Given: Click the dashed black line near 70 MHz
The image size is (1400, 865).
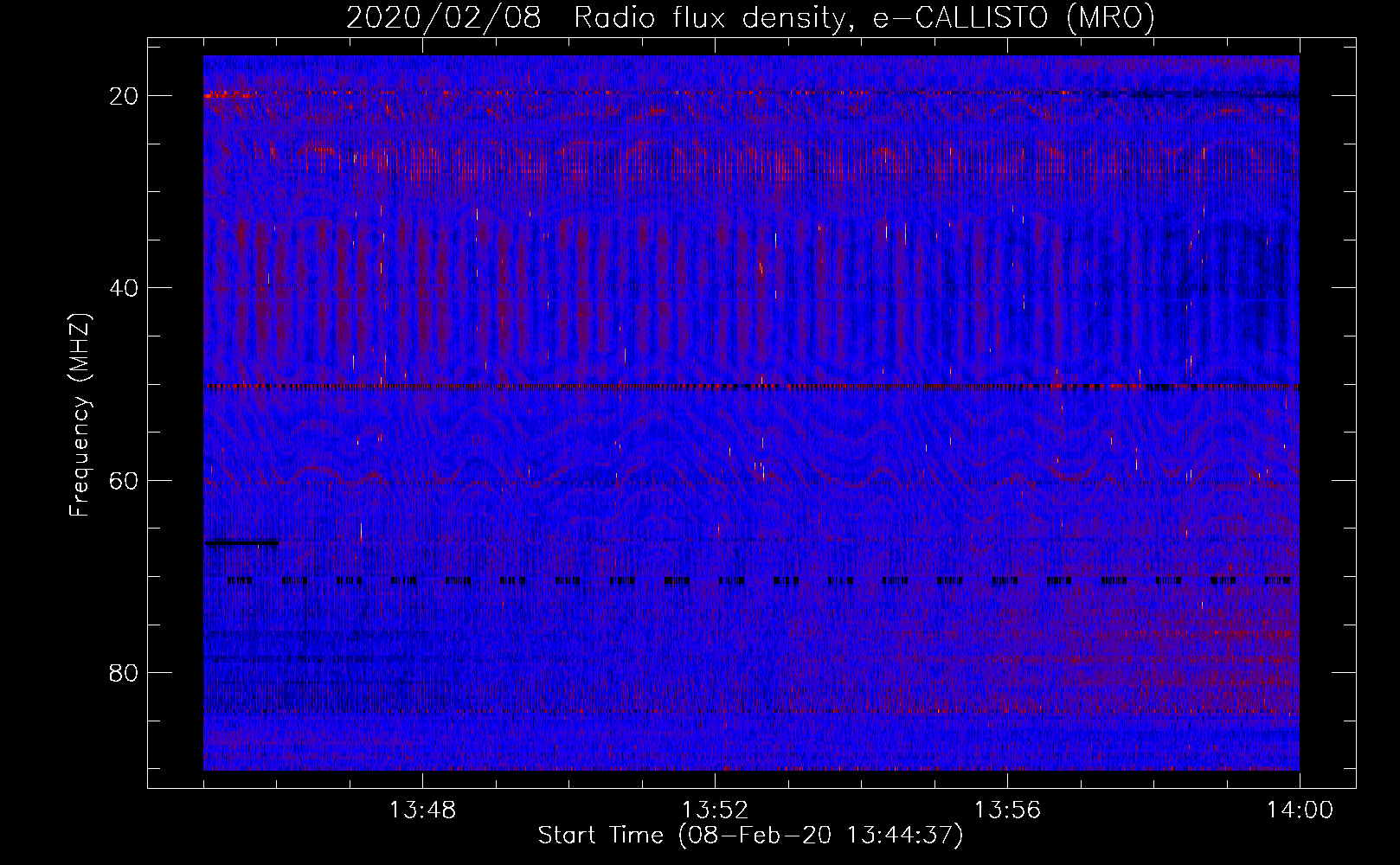Looking at the screenshot, I should tap(759, 580).
